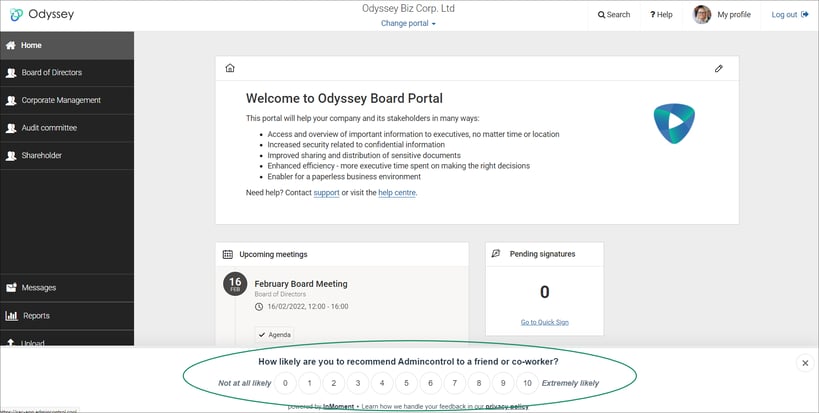Click the Pending signatures pen icon

pos(496,253)
